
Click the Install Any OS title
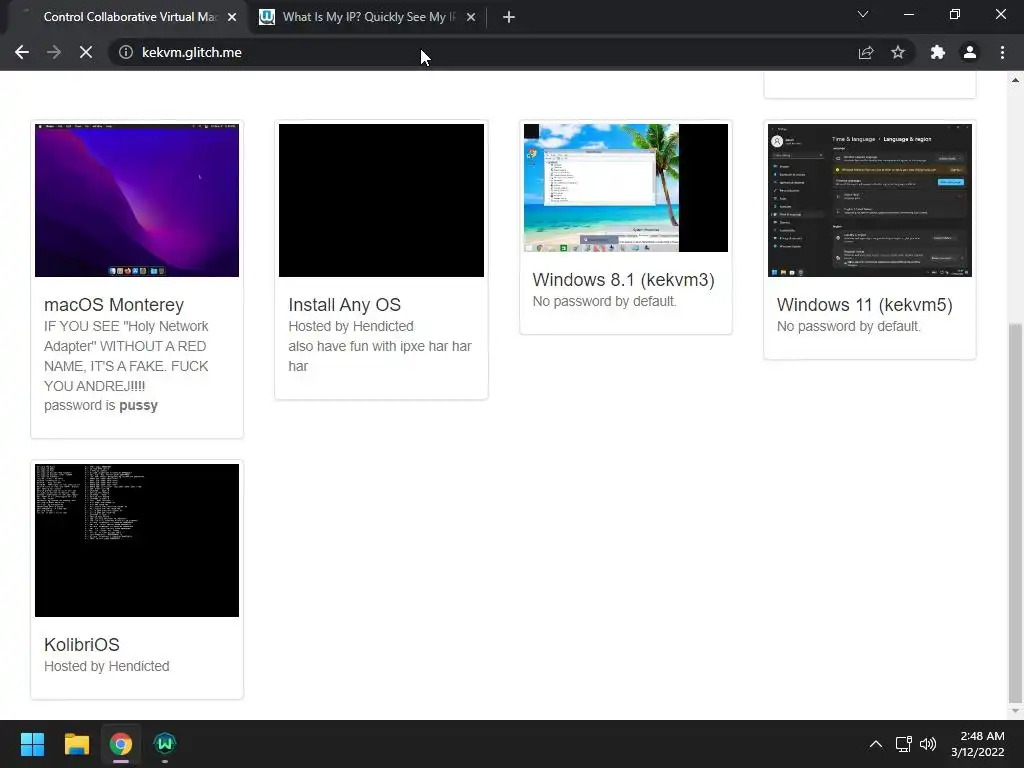344,305
